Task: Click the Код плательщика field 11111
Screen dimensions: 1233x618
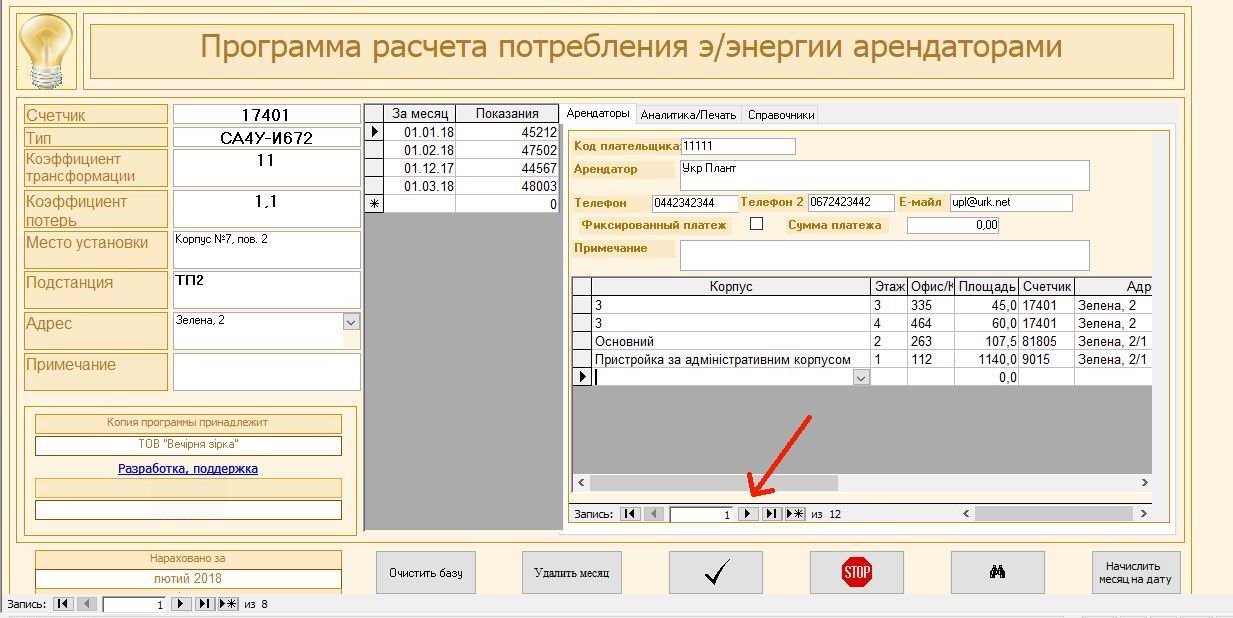Action: (x=738, y=146)
